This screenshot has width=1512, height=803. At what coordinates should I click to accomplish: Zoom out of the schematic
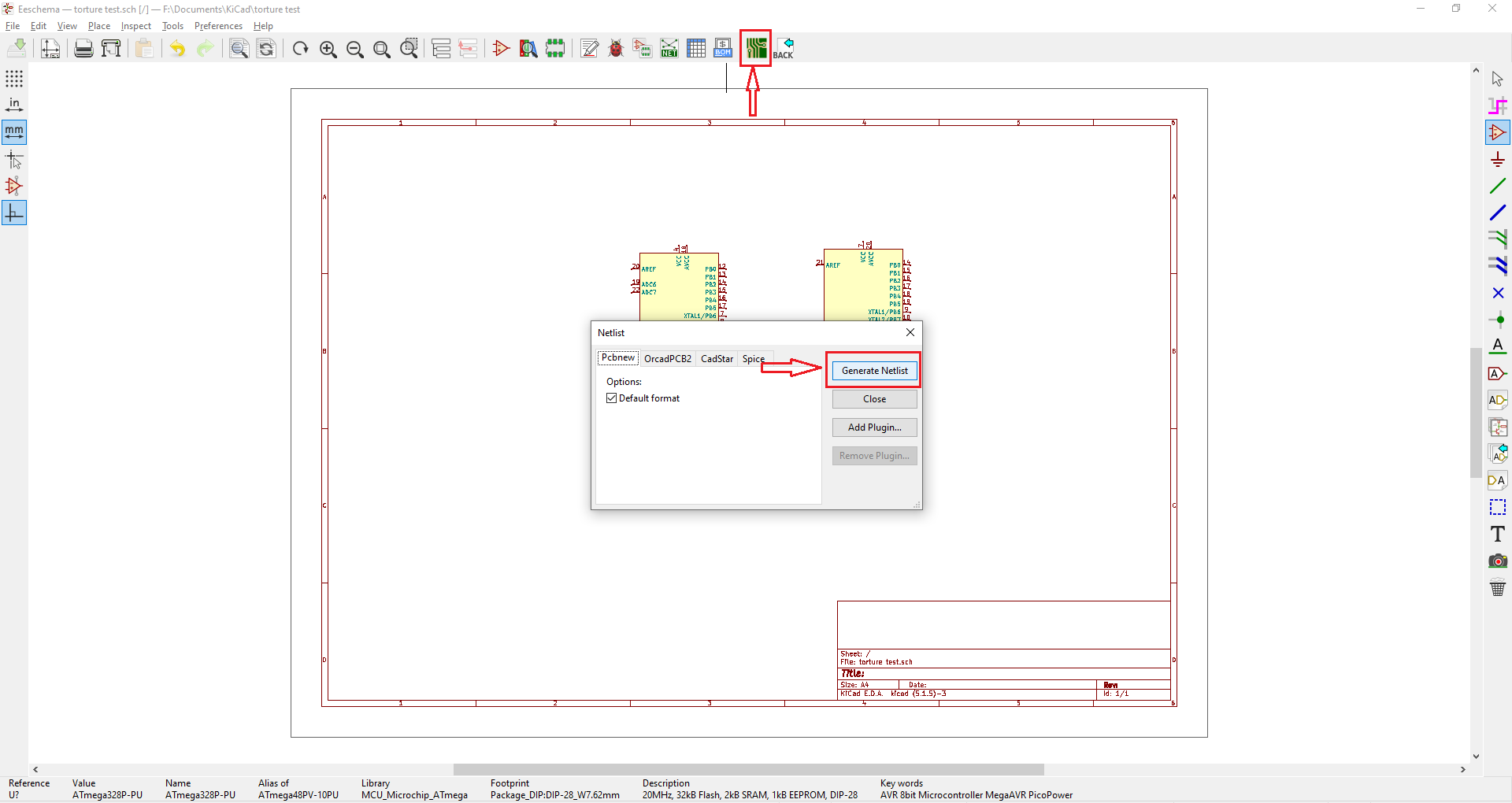[355, 49]
